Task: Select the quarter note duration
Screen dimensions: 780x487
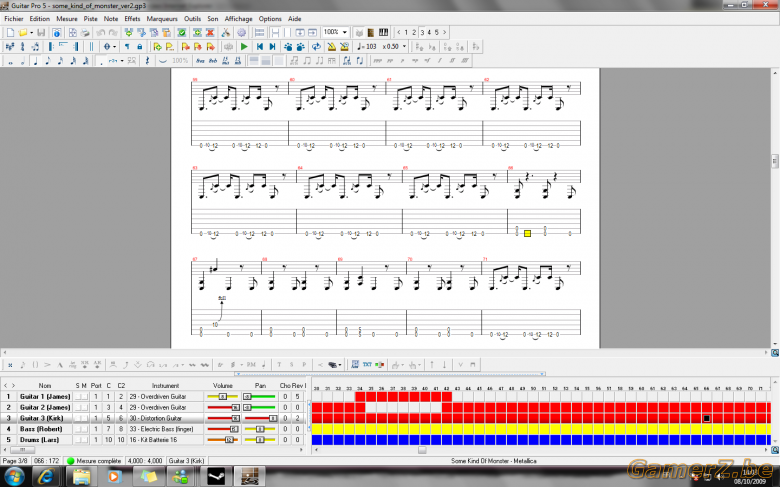Action: 35,61
